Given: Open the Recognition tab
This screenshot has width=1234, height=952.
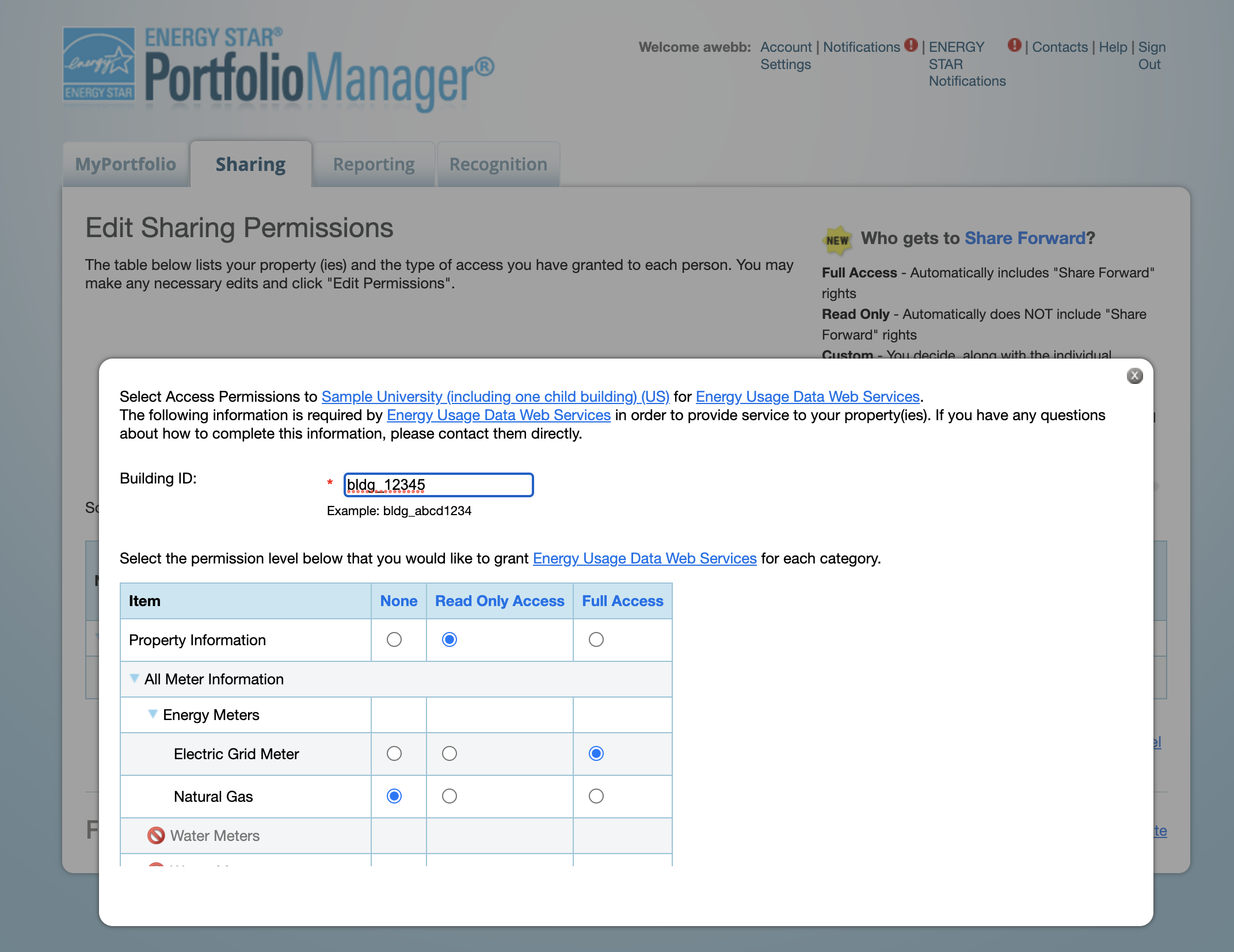Looking at the screenshot, I should click(498, 164).
